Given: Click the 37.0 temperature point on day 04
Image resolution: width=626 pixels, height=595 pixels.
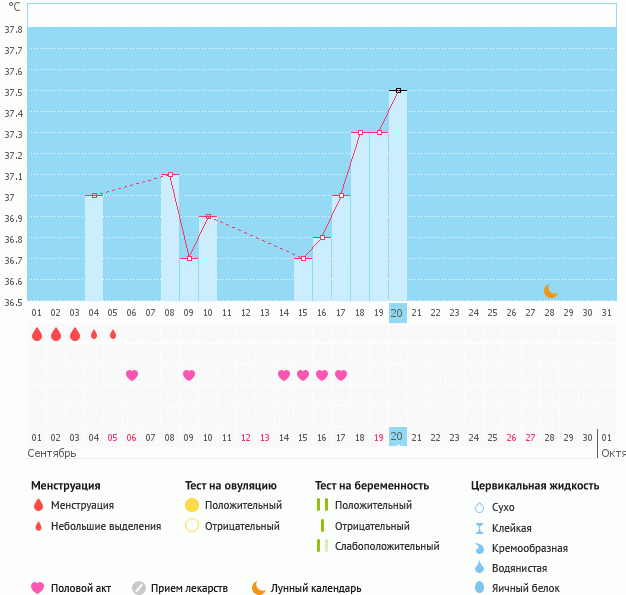Looking at the screenshot, I should (94, 196).
